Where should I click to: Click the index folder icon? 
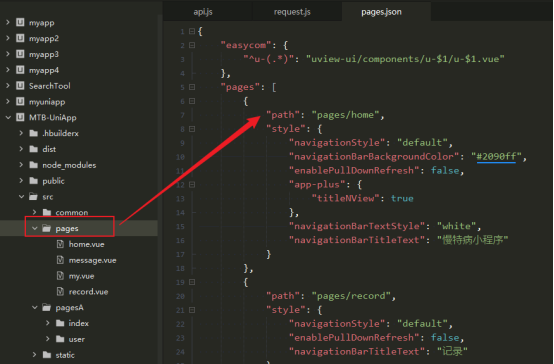click(x=60, y=323)
